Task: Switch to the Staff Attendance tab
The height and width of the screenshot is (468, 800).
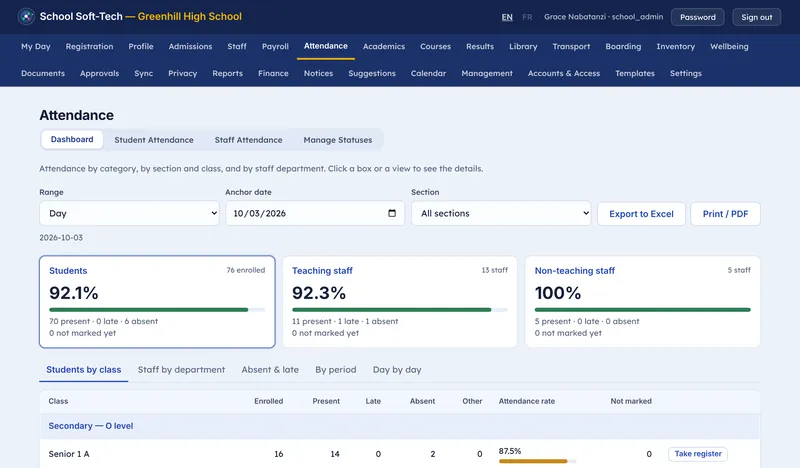Action: coord(248,140)
